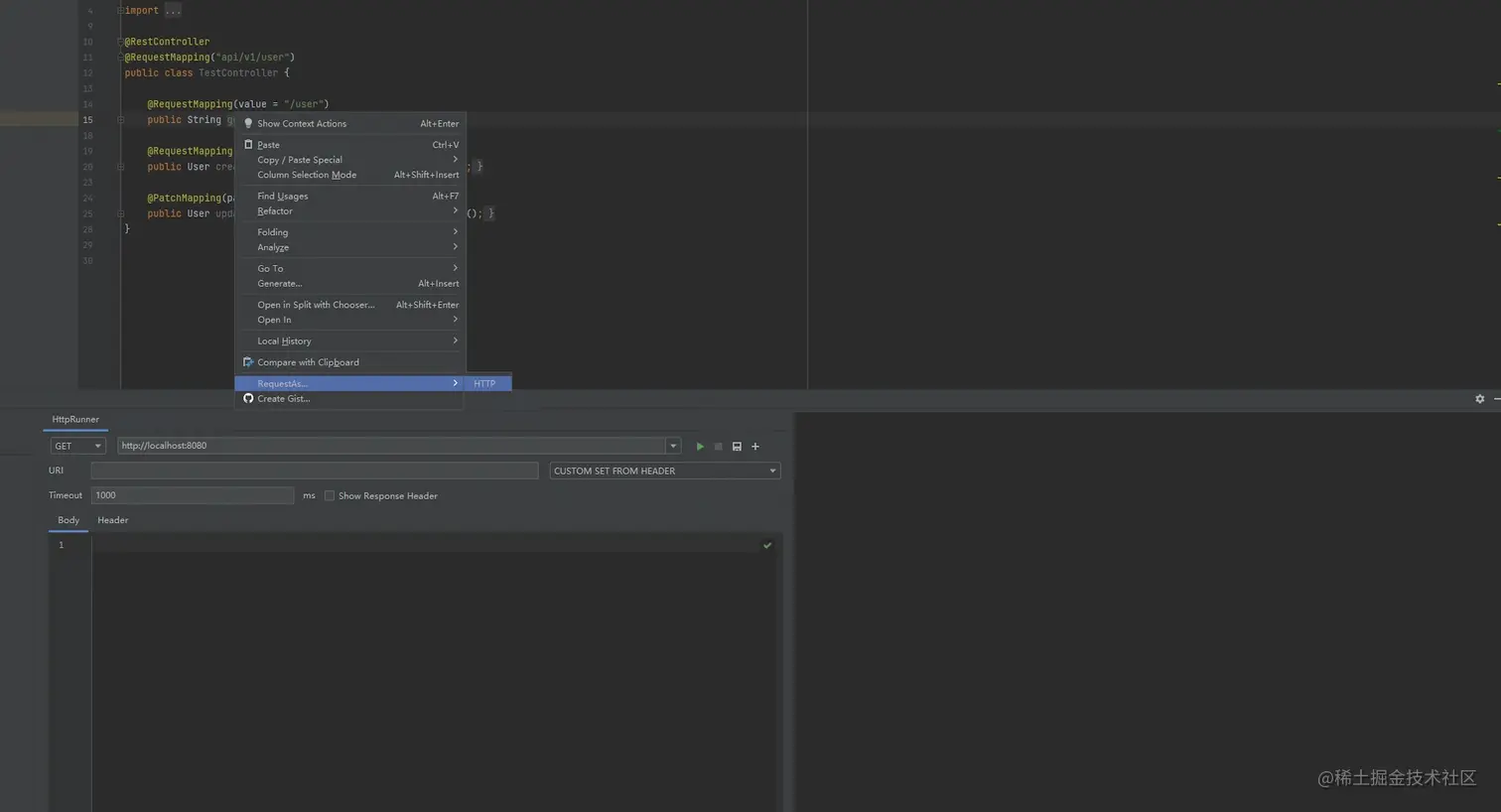Open the Folding submenu
1501x812 pixels.
(x=349, y=232)
